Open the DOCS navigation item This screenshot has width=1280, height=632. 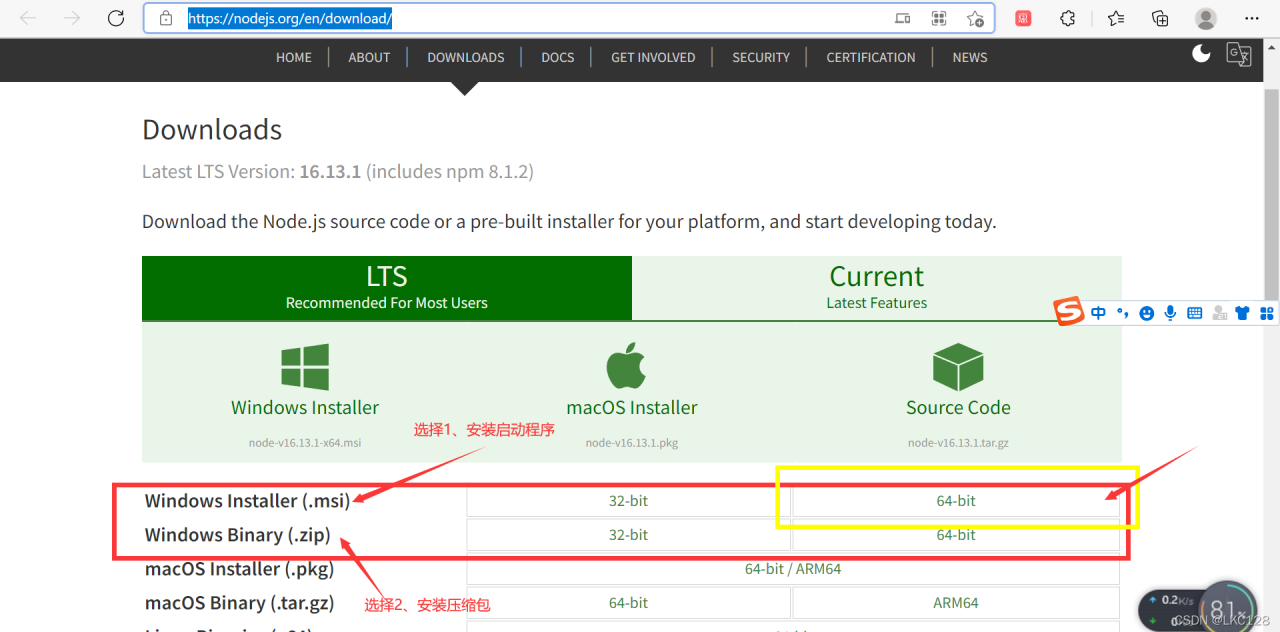coord(558,57)
